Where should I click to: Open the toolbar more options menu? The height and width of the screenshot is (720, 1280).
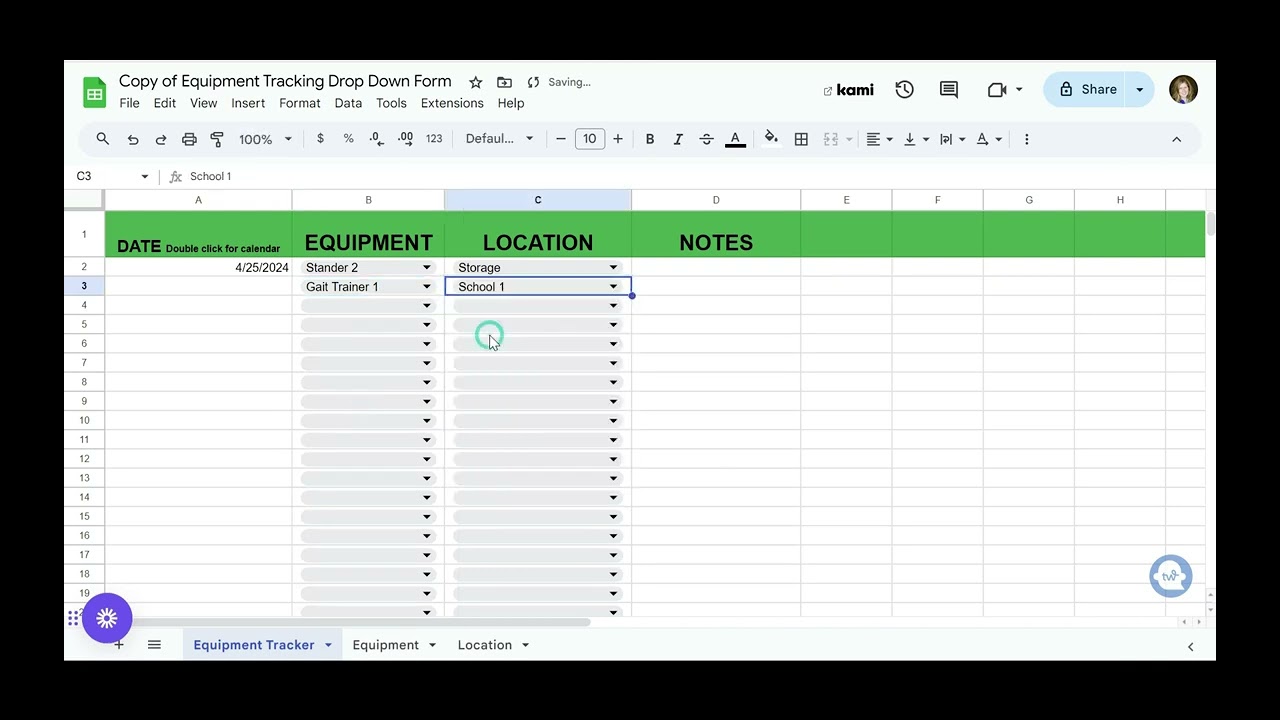click(1026, 139)
